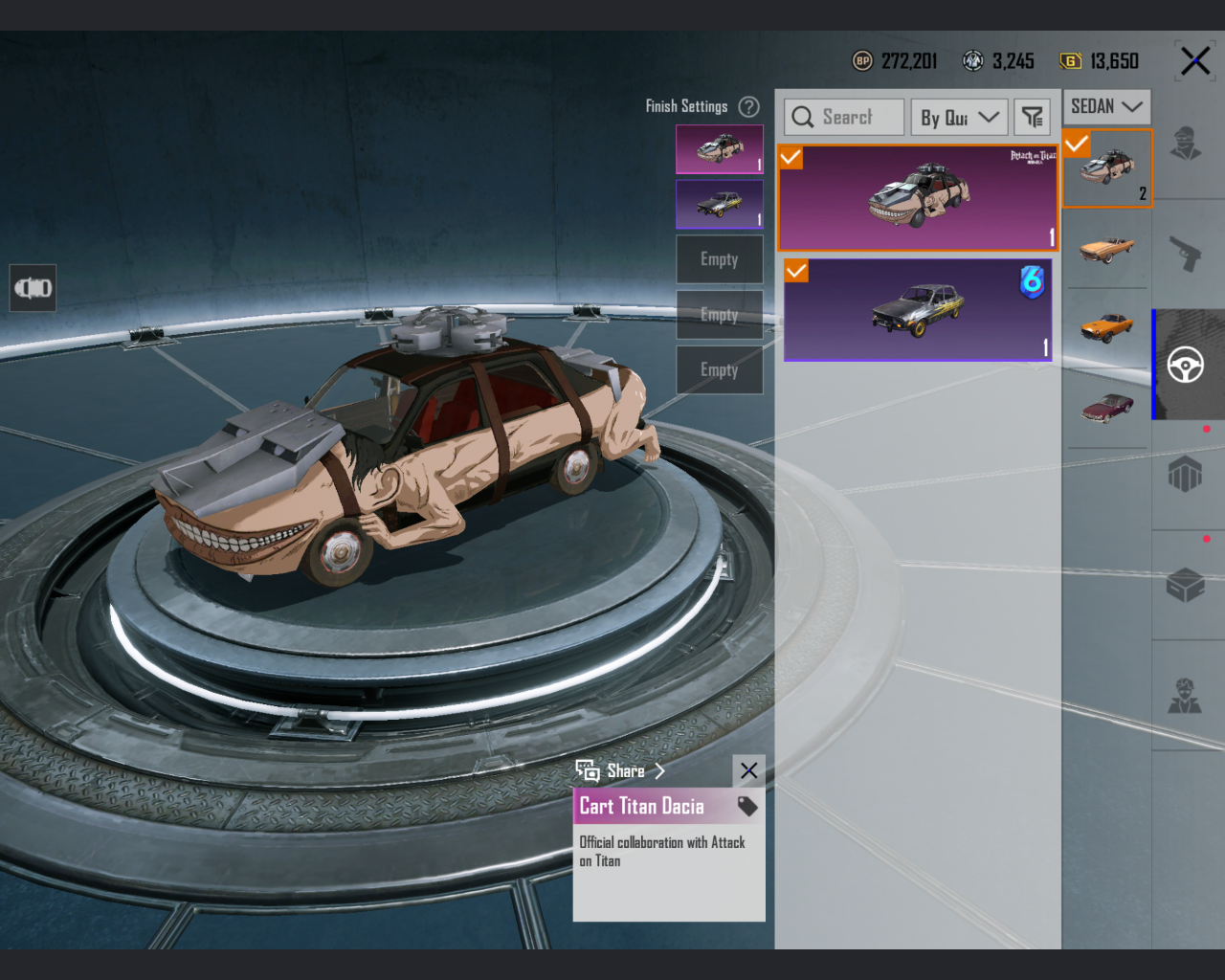Open the Finish Settings help icon
Viewport: 1225px width, 980px height.
[x=749, y=106]
